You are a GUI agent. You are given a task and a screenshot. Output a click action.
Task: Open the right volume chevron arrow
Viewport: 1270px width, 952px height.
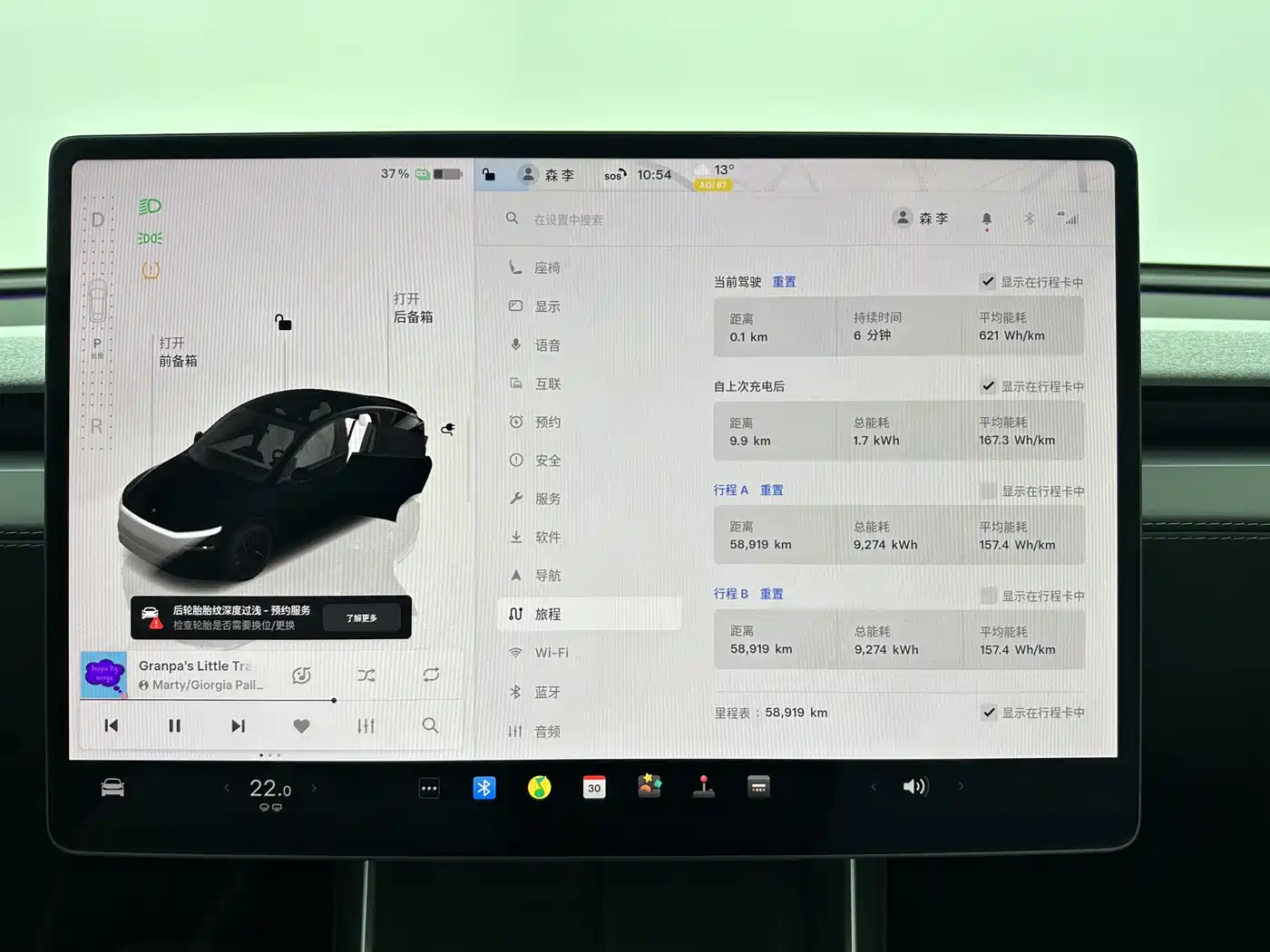tap(961, 787)
